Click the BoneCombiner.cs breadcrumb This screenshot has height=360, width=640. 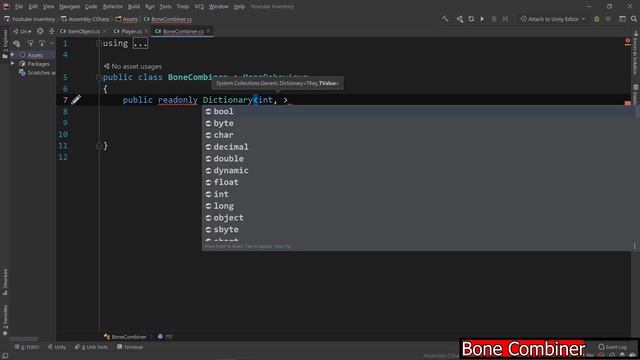coord(168,19)
